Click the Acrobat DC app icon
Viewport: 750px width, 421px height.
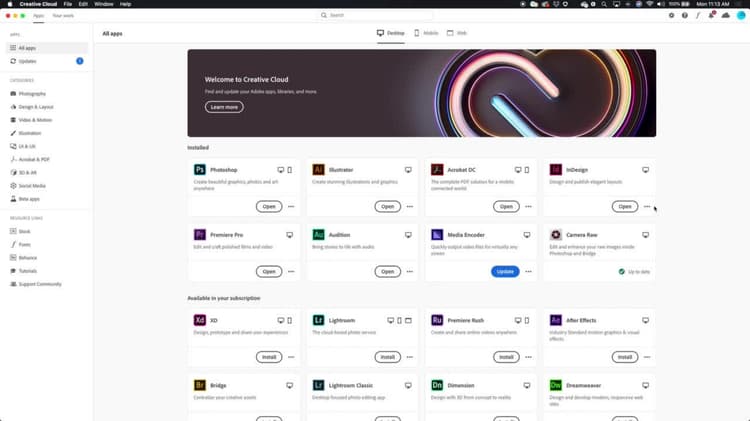click(437, 170)
